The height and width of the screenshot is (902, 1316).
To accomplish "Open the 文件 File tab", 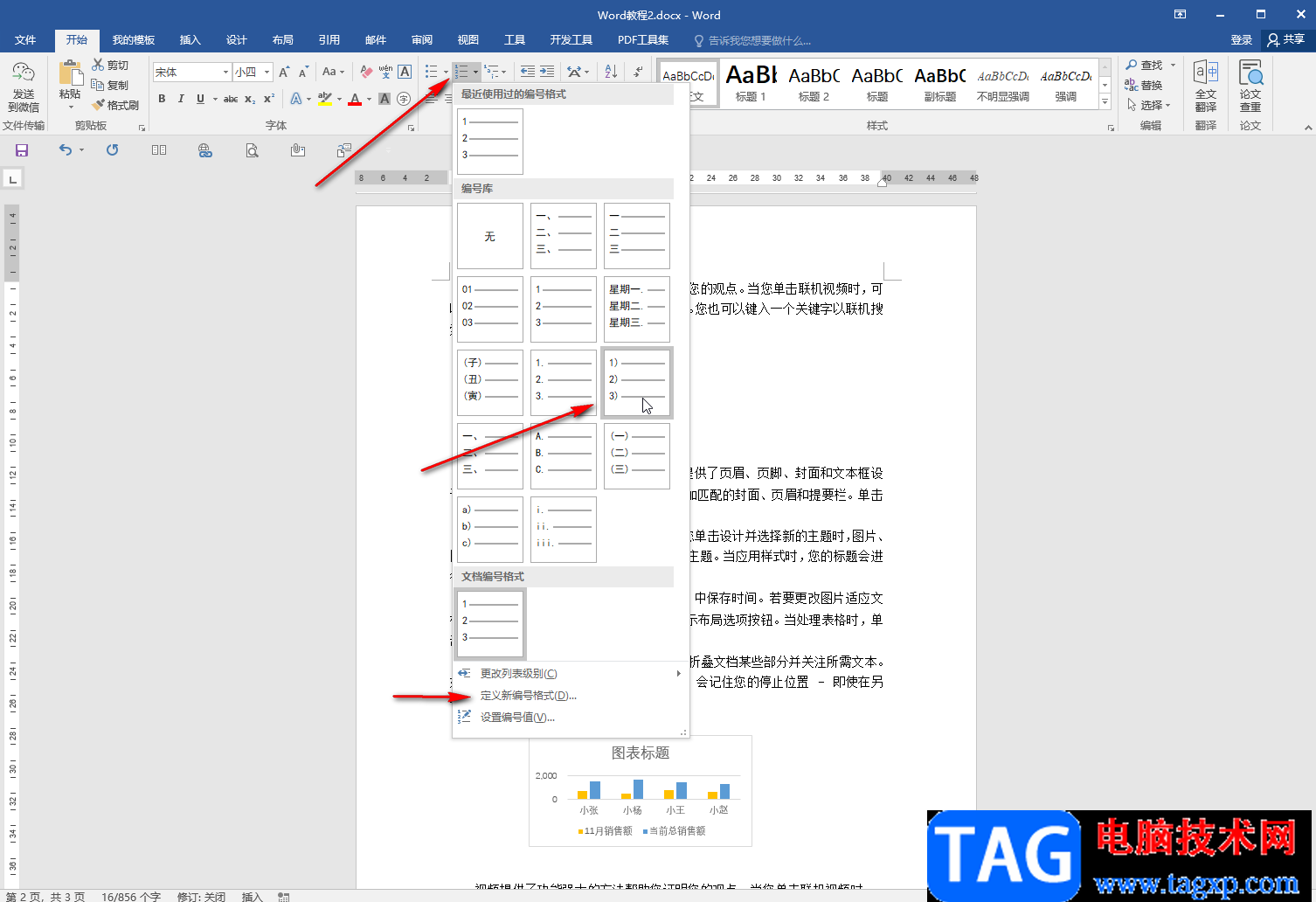I will pos(25,40).
